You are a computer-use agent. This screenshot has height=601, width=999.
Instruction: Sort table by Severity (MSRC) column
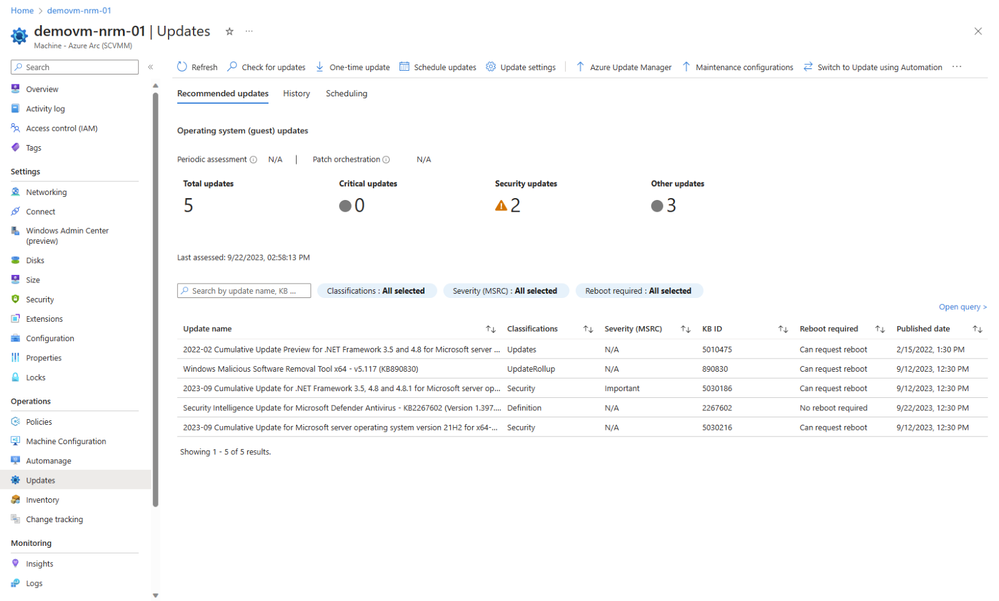686,329
